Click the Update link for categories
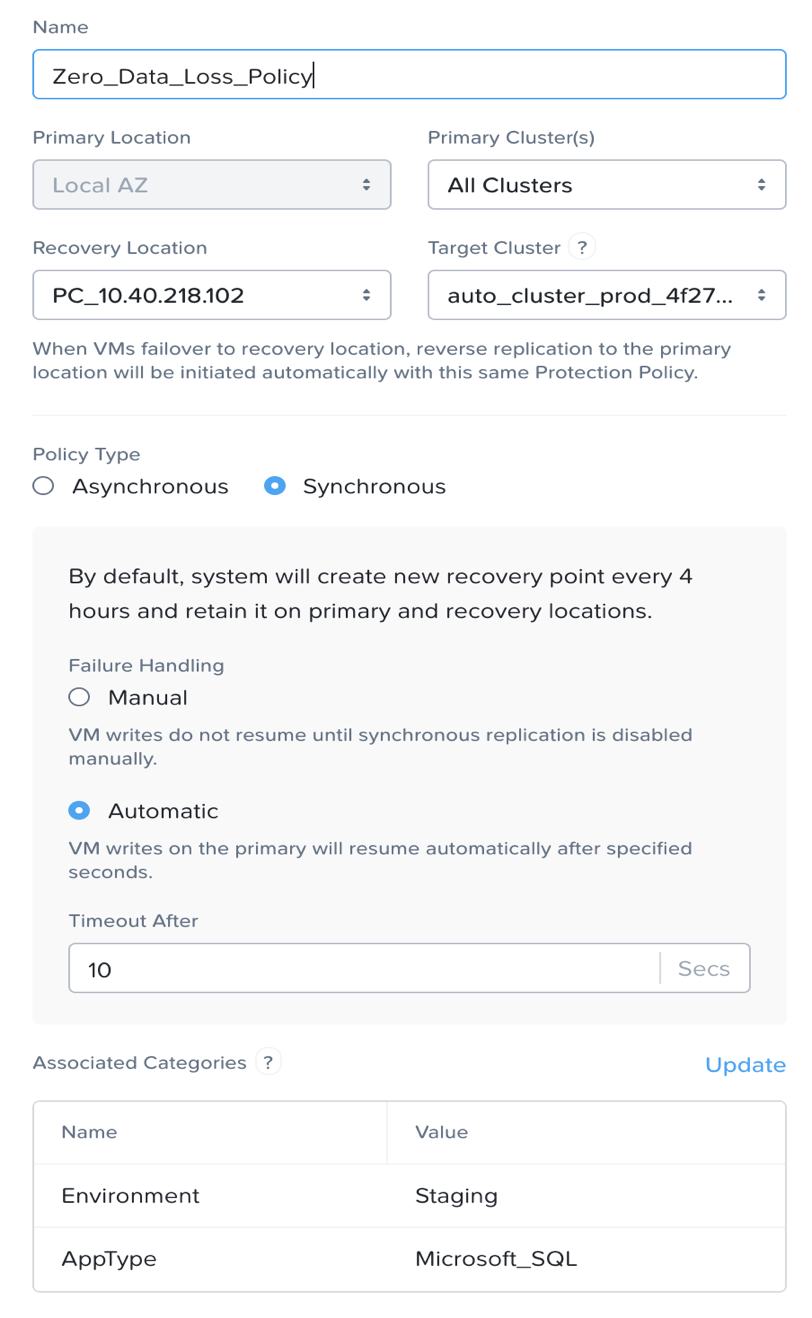The height and width of the screenshot is (1318, 812). (745, 1065)
